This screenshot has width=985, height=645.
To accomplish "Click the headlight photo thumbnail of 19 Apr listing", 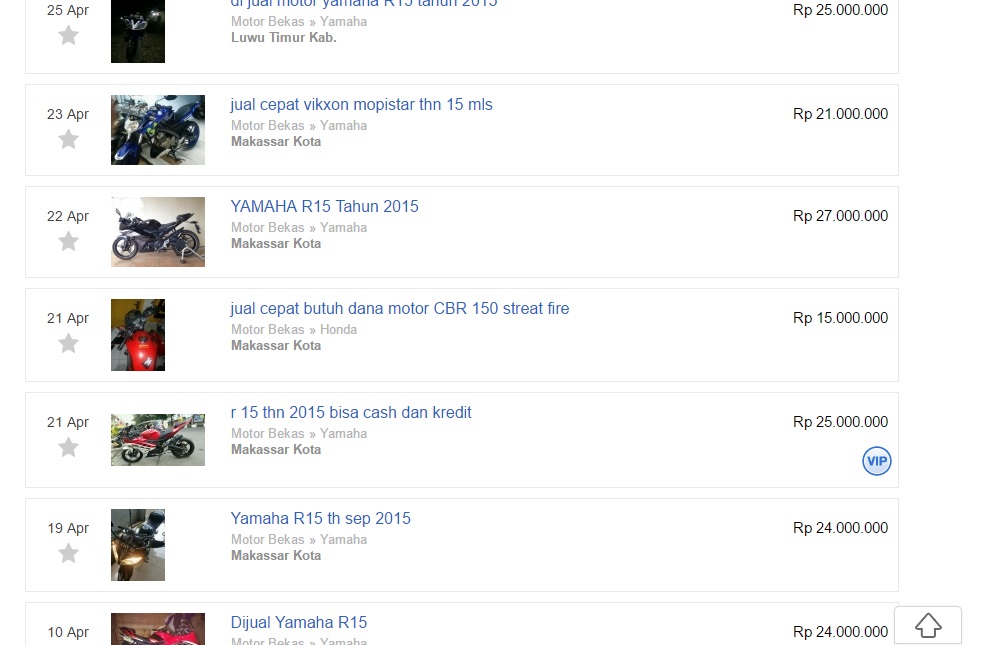I will click(138, 545).
